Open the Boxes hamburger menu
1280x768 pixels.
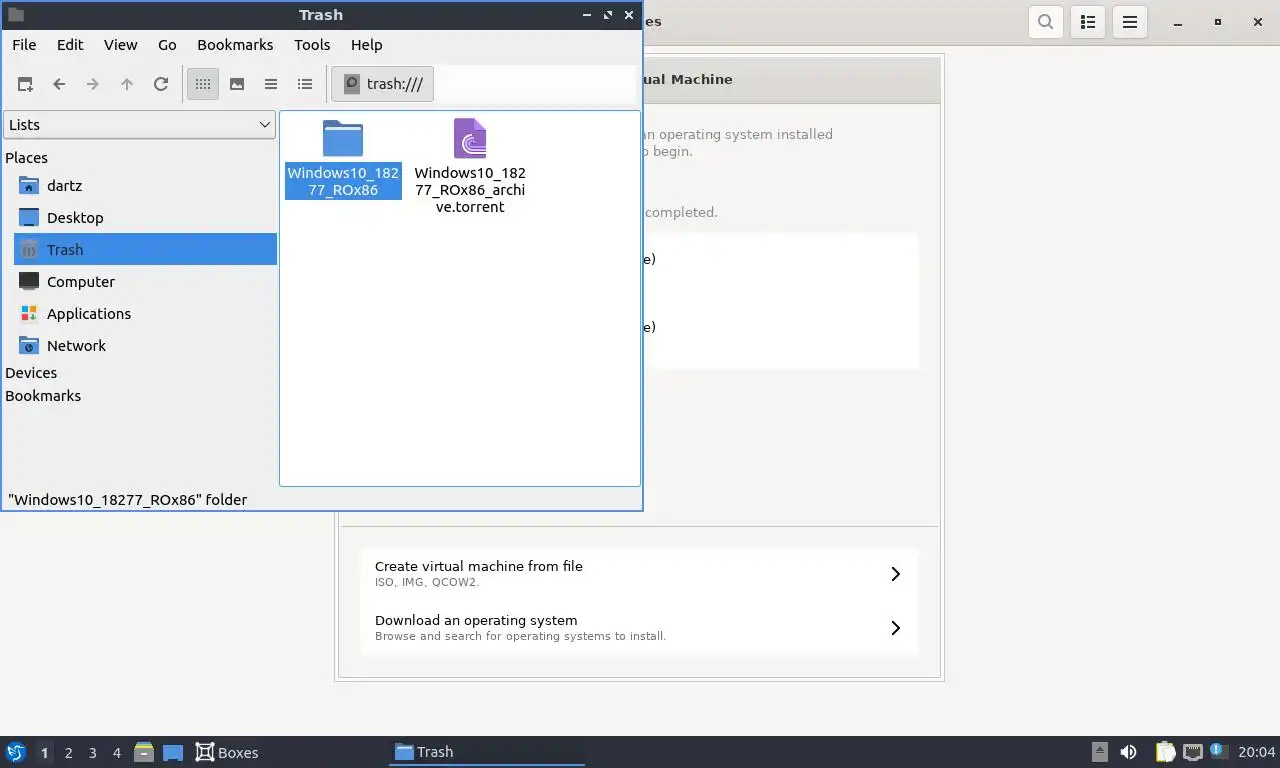(1130, 22)
